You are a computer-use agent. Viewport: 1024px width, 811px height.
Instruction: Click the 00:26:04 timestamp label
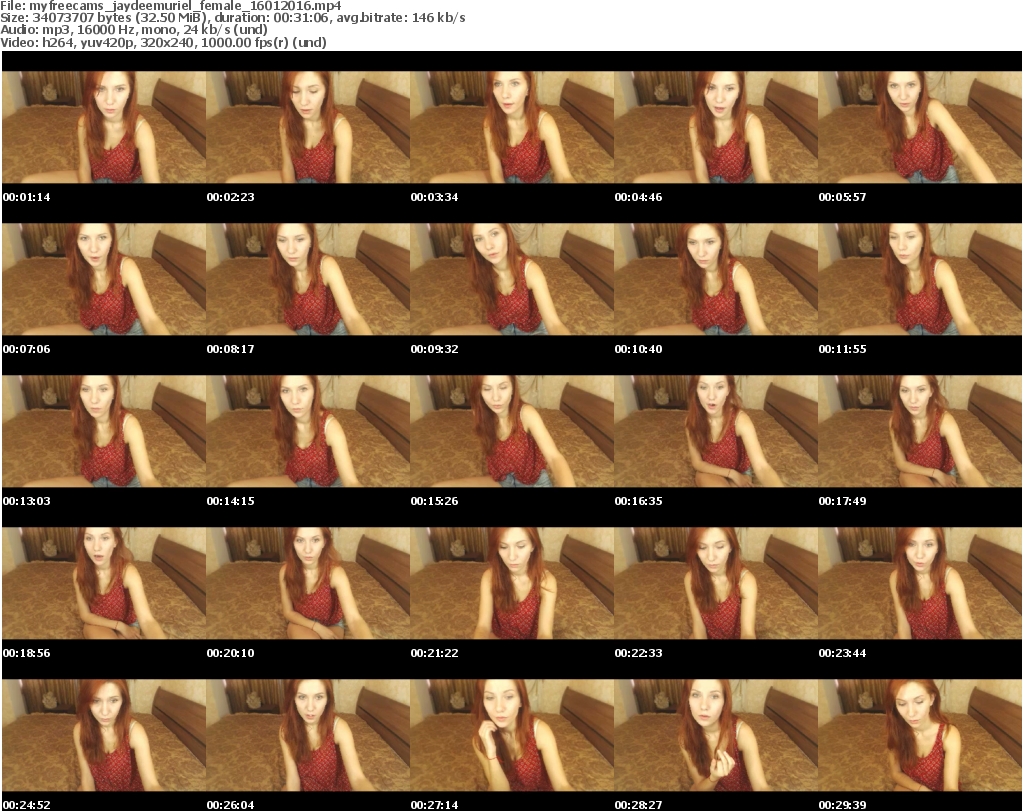coord(231,804)
